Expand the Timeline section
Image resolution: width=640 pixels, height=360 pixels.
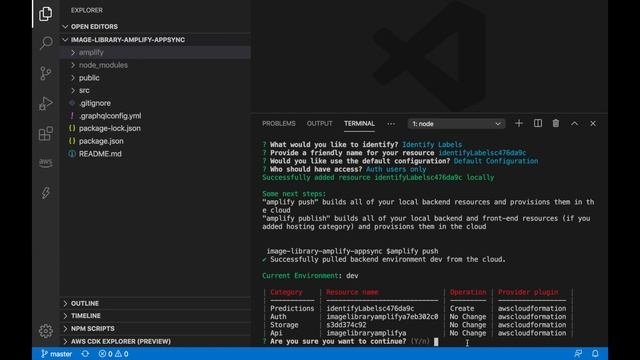click(155, 316)
